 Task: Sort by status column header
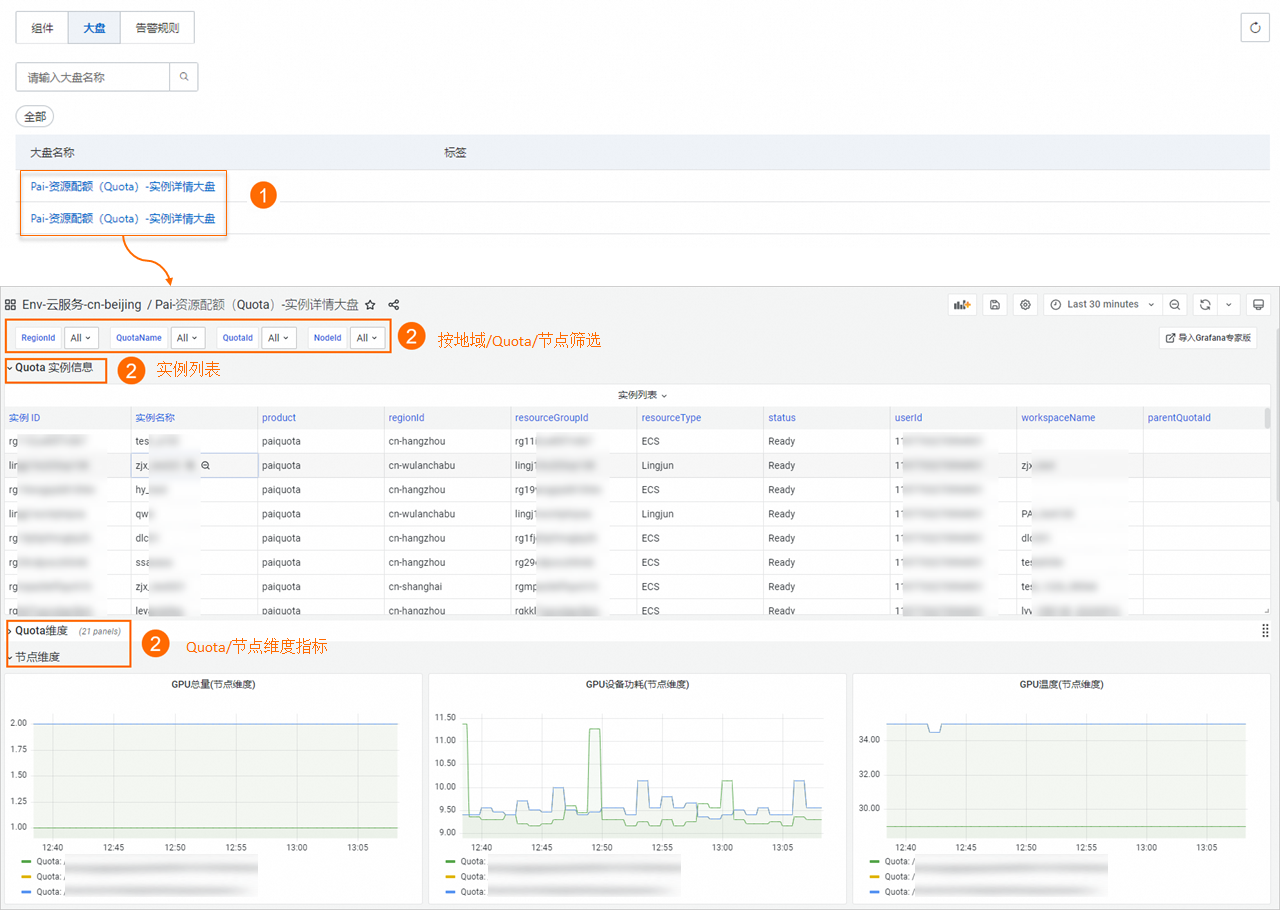click(x=782, y=418)
